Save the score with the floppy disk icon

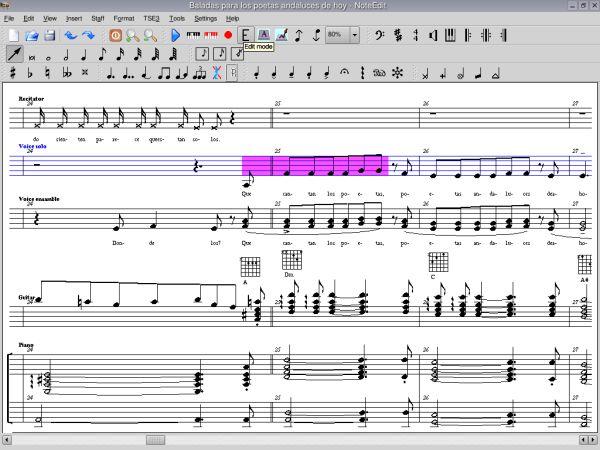pos(50,36)
